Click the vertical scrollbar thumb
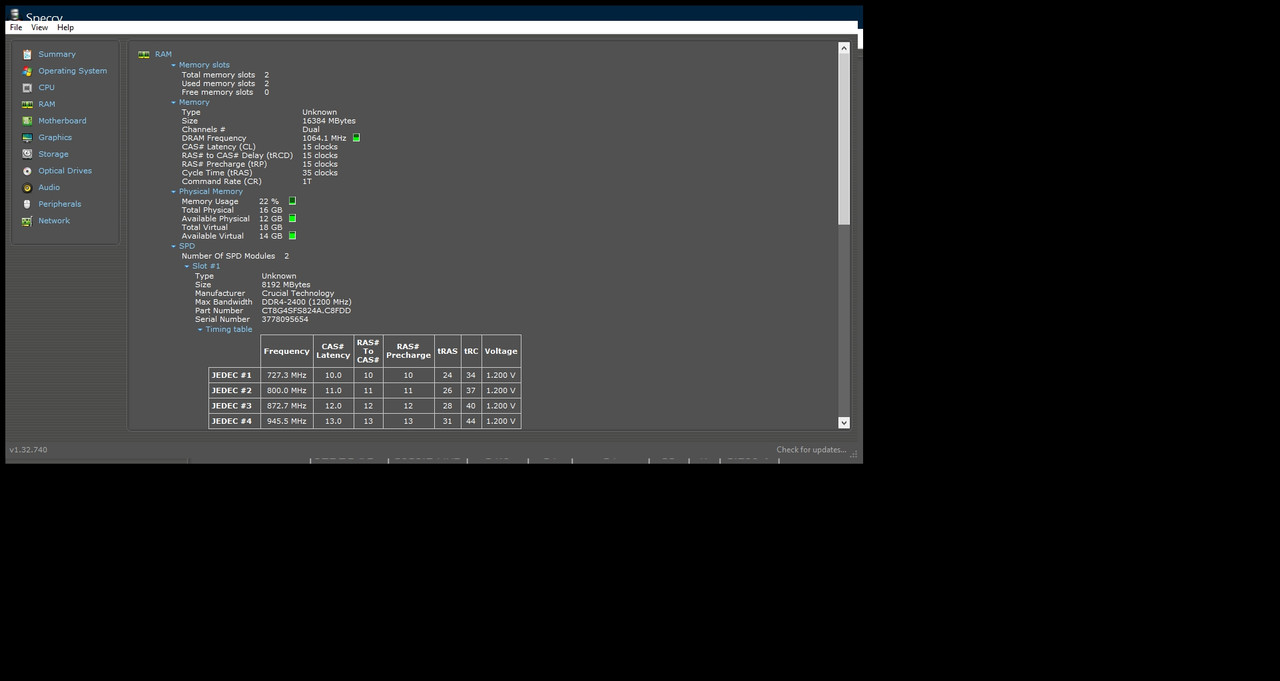Image resolution: width=1280 pixels, height=681 pixels. click(843, 139)
